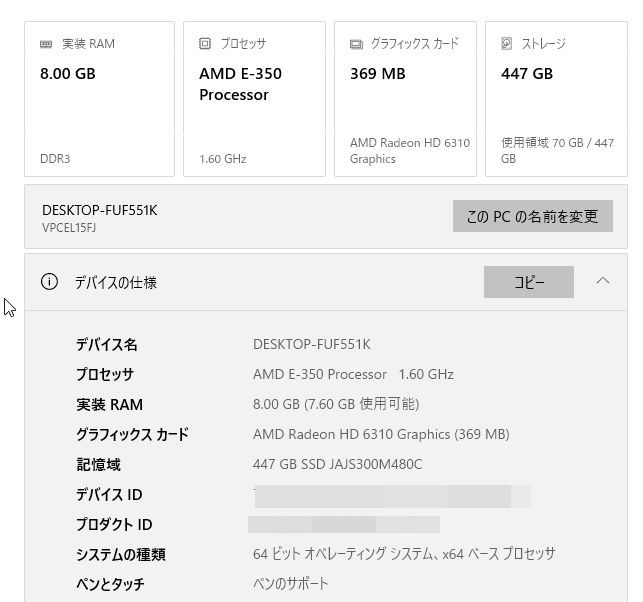Open the 369 MB graphics card tile
Image resolution: width=643 pixels, height=602 pixels.
405,99
